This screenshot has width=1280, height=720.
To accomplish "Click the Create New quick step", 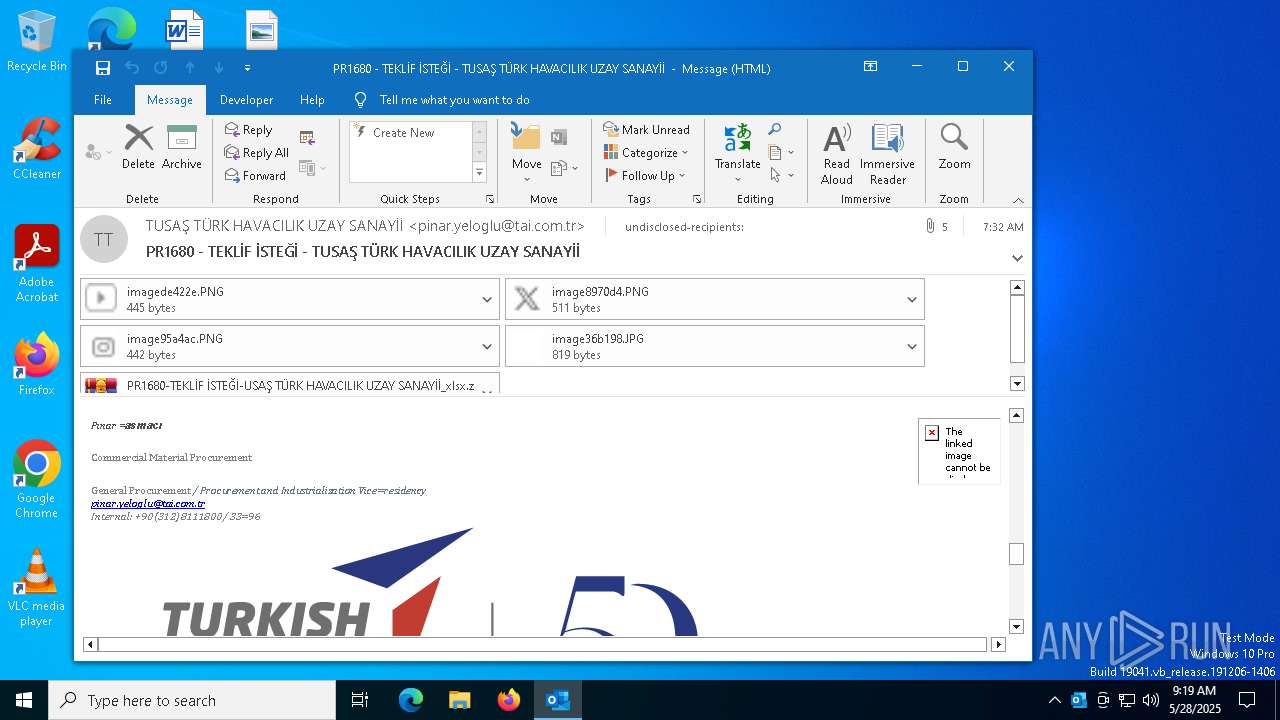I will pyautogui.click(x=404, y=132).
